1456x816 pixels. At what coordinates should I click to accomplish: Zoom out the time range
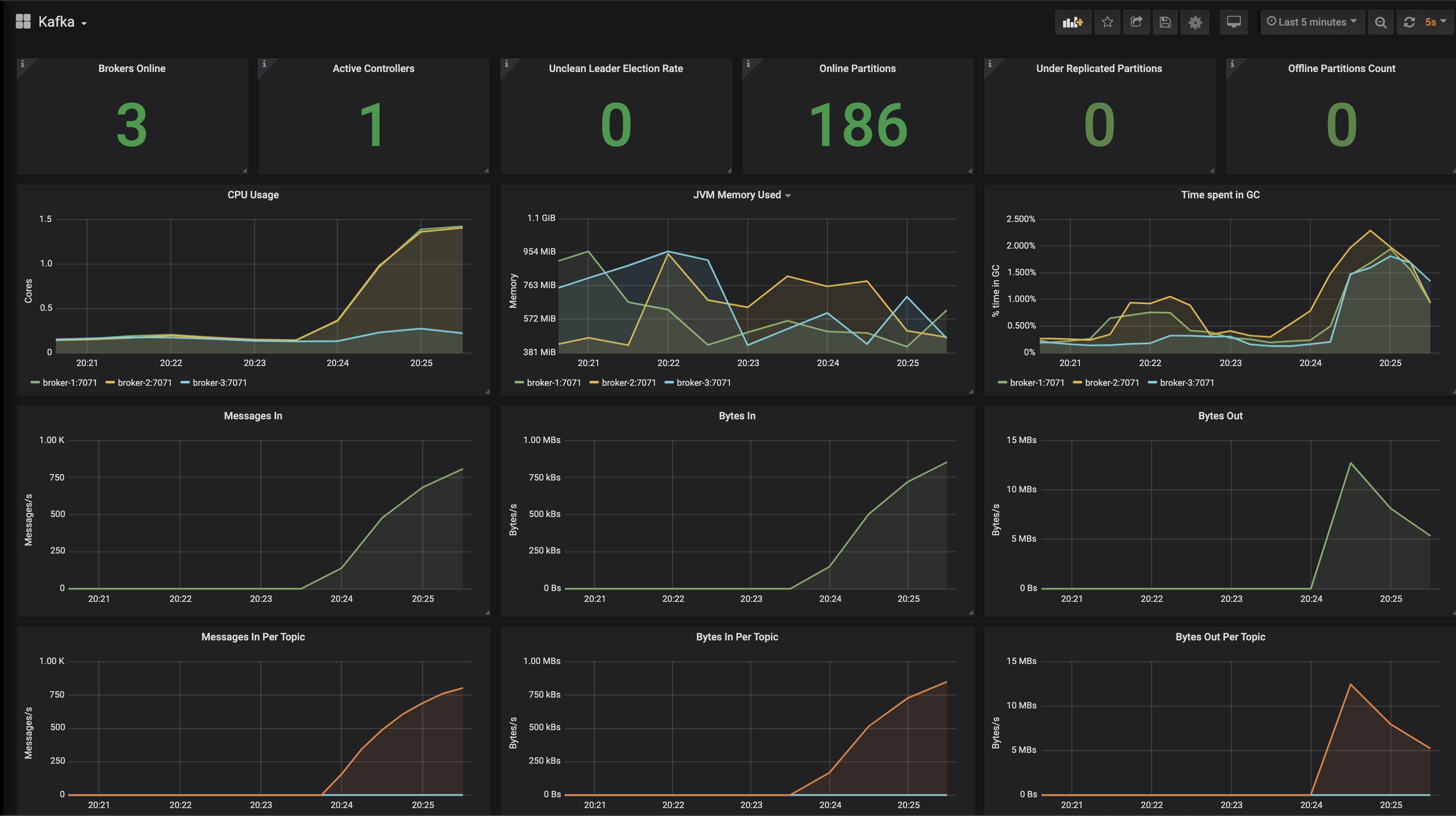pyautogui.click(x=1380, y=22)
